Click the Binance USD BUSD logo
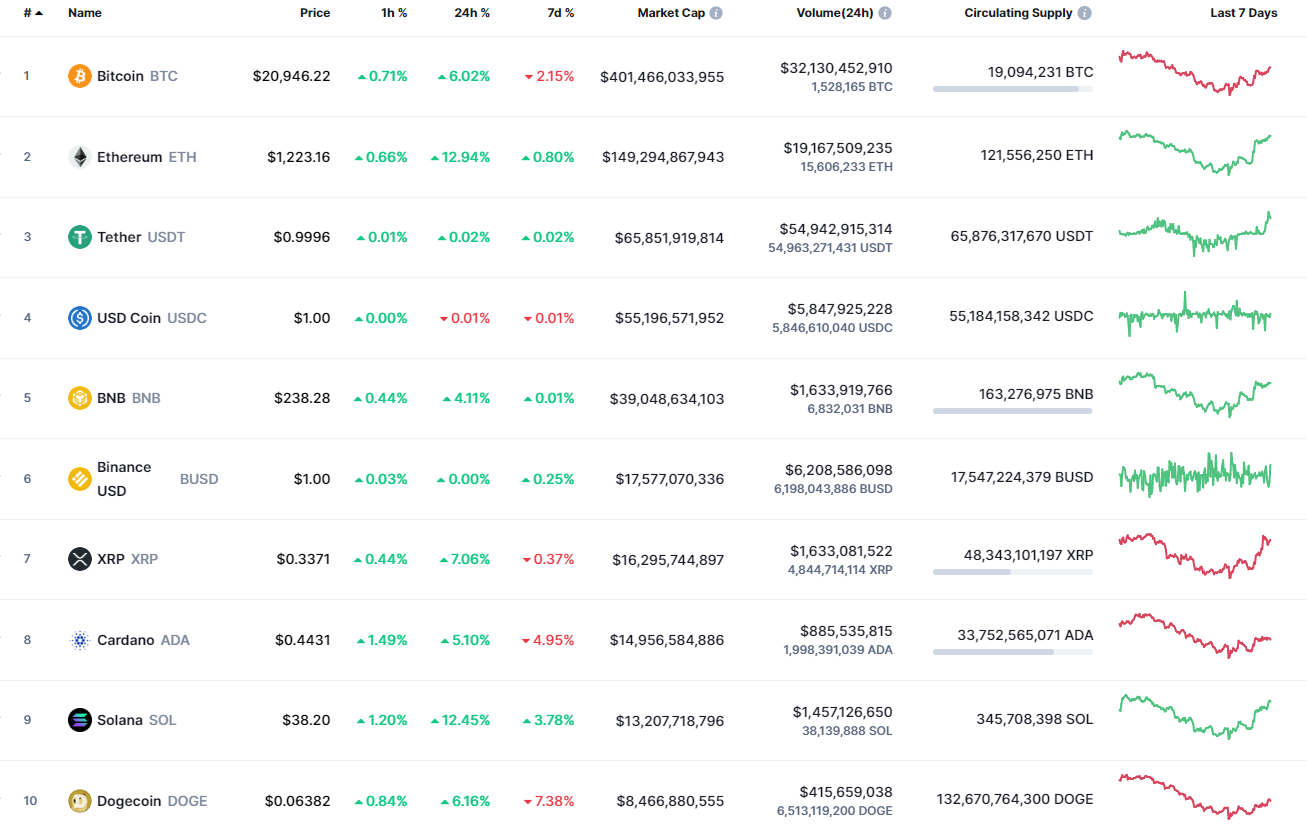 coord(79,478)
